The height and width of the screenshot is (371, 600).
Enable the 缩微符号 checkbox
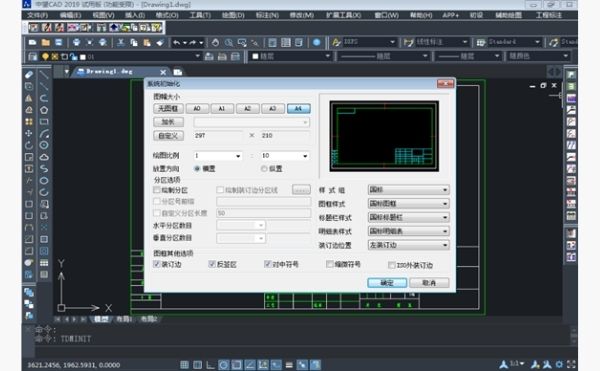[329, 264]
